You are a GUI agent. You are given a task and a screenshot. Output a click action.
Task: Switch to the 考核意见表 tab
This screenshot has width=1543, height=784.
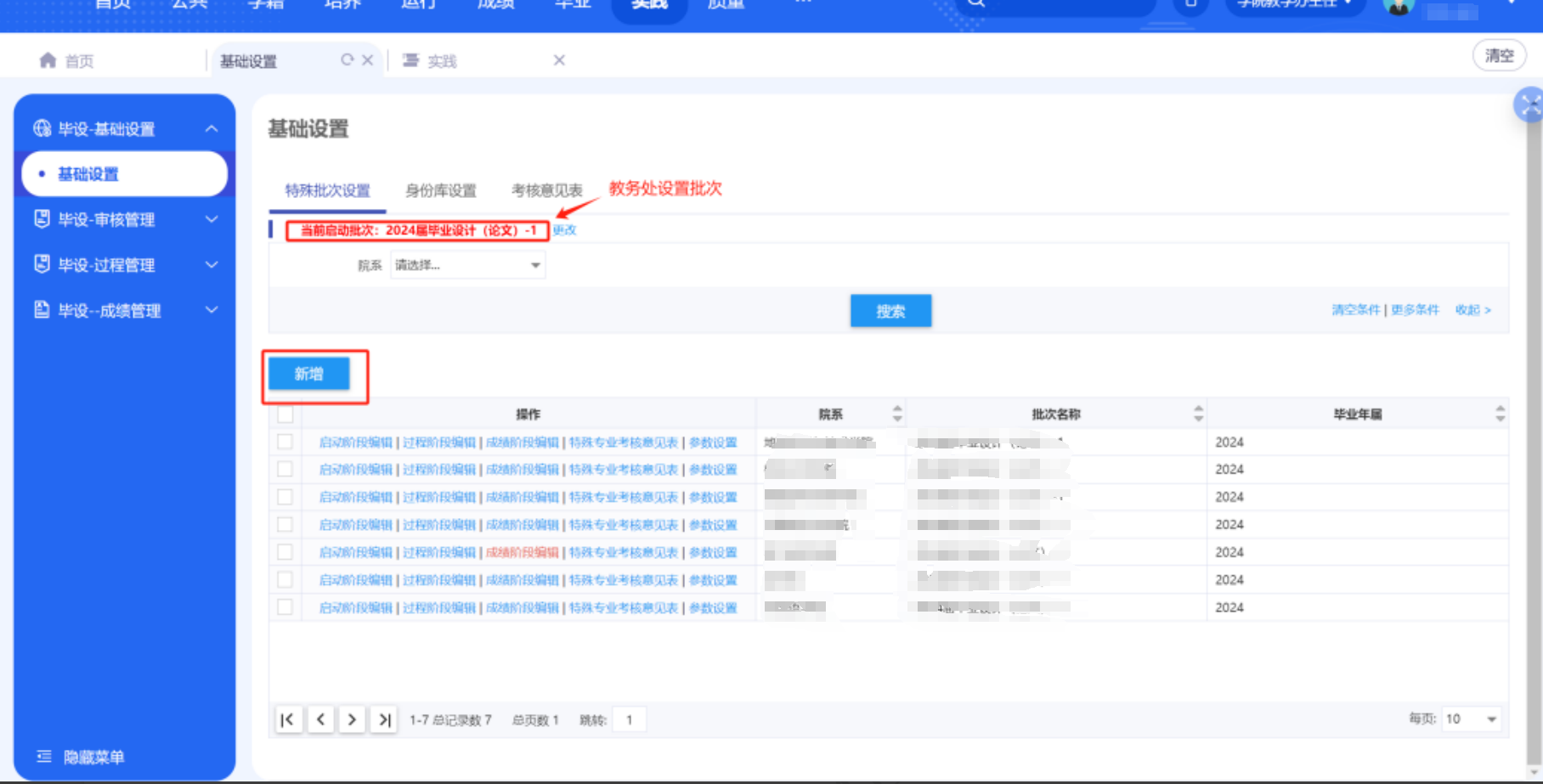546,190
